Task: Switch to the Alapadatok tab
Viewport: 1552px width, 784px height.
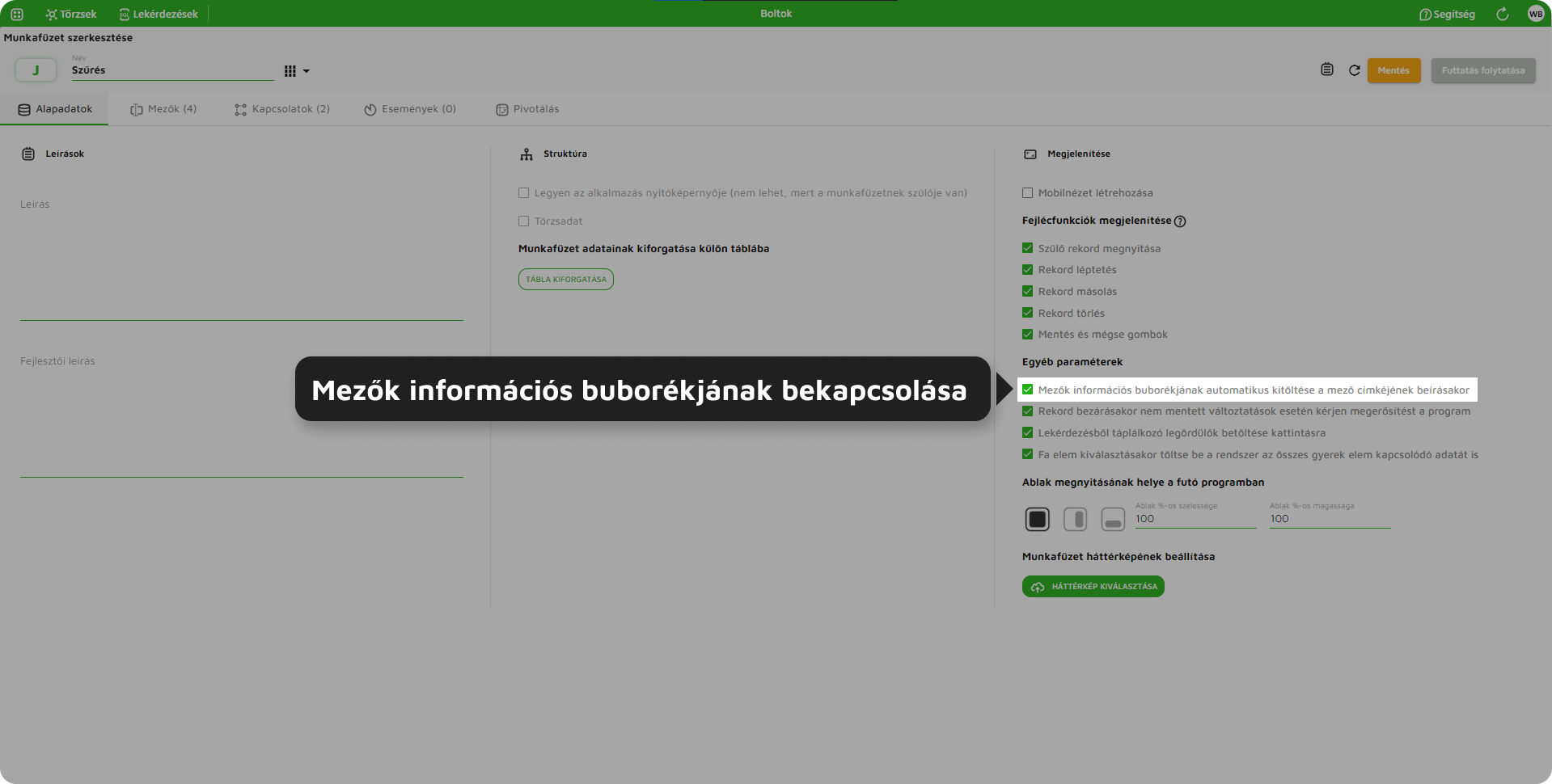Action: tap(55, 109)
